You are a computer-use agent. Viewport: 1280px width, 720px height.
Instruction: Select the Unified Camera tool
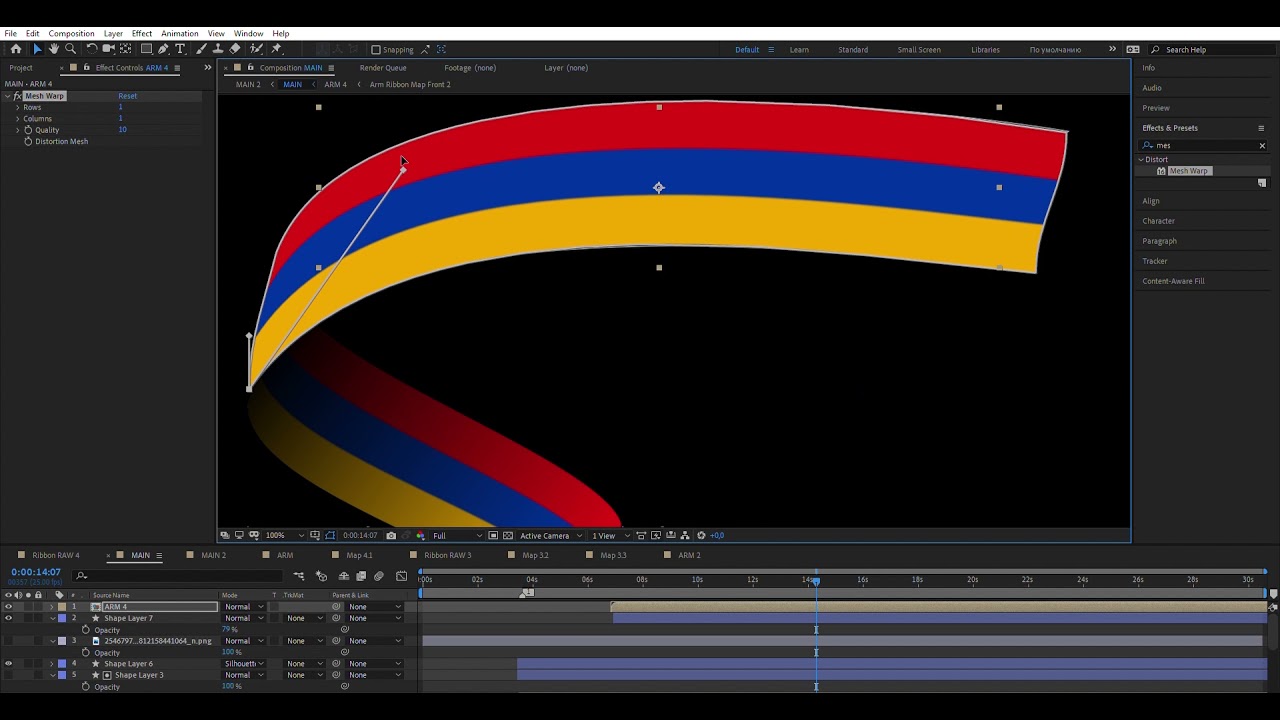(108, 49)
